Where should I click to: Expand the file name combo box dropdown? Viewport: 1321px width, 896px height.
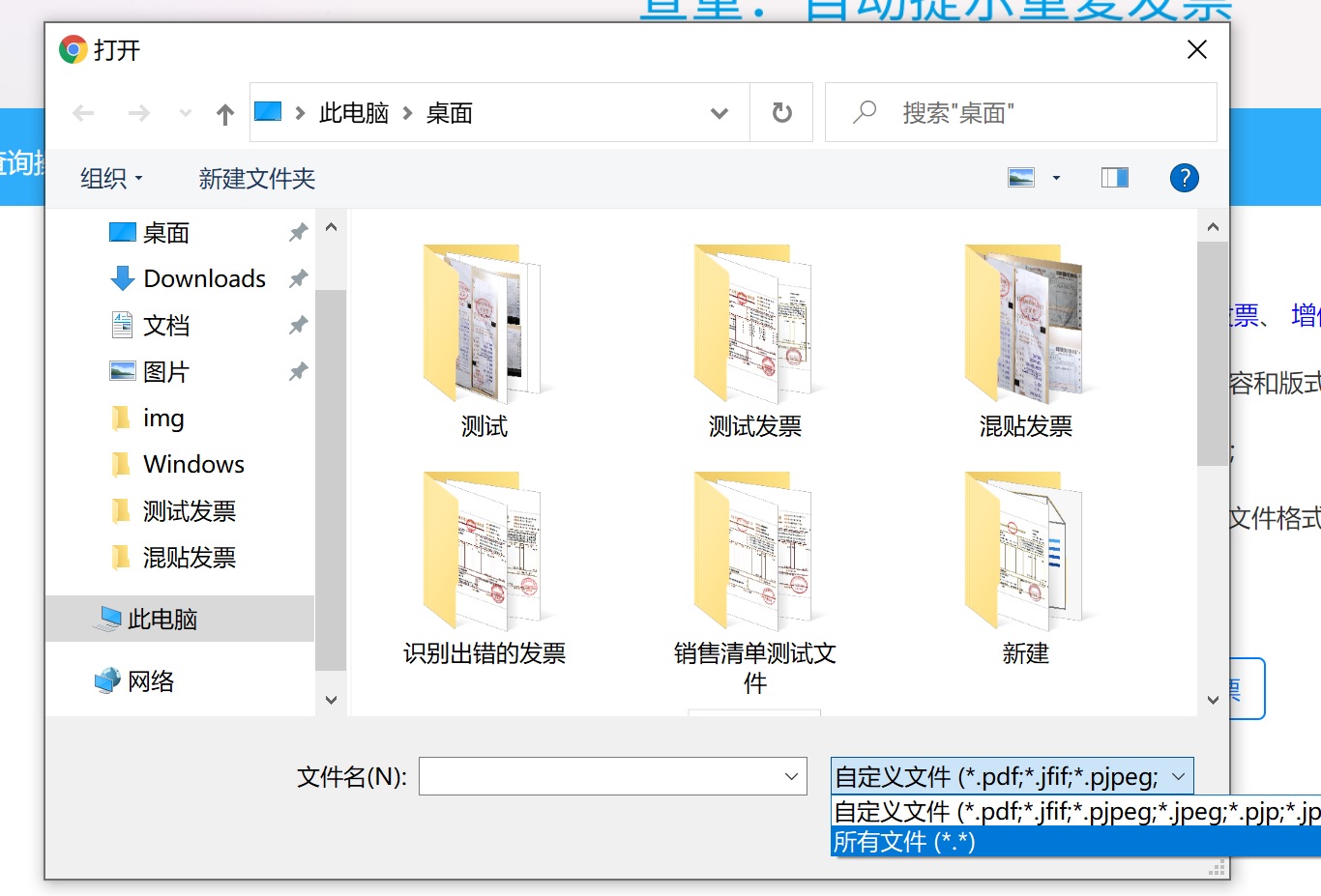coord(791,776)
